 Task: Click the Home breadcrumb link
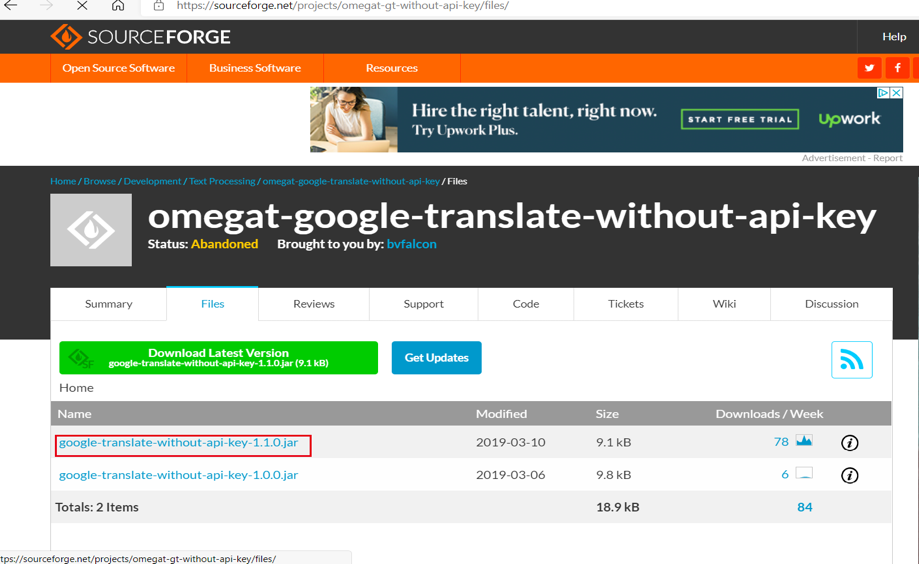pyautogui.click(x=63, y=181)
